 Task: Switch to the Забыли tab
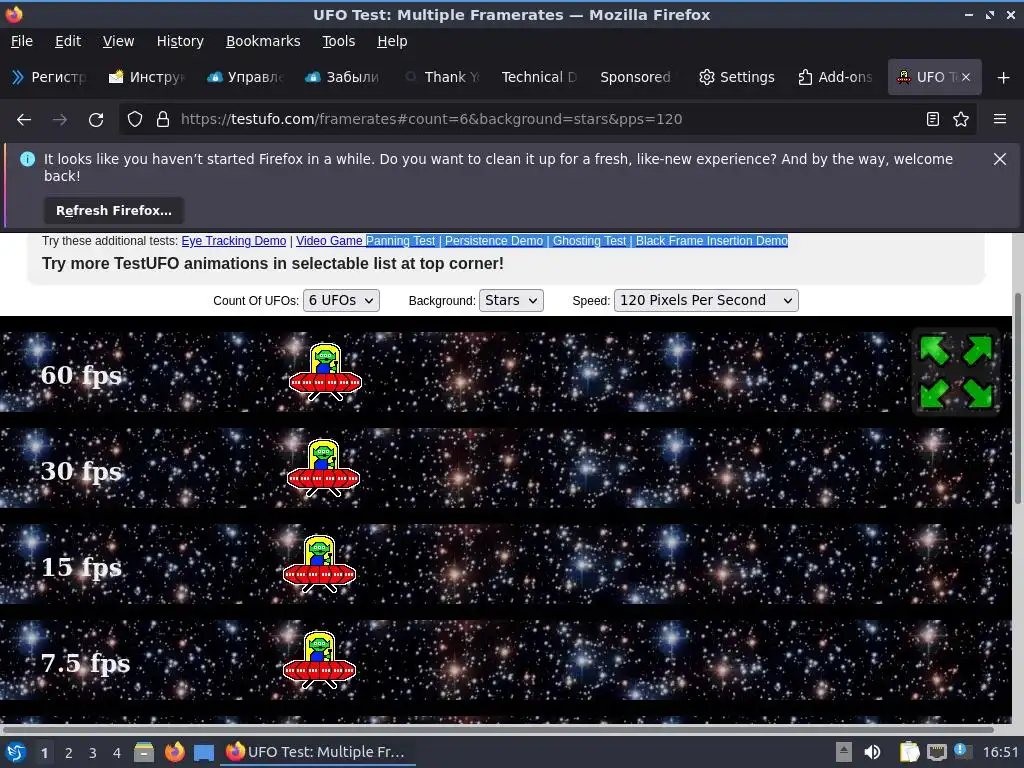click(x=343, y=77)
